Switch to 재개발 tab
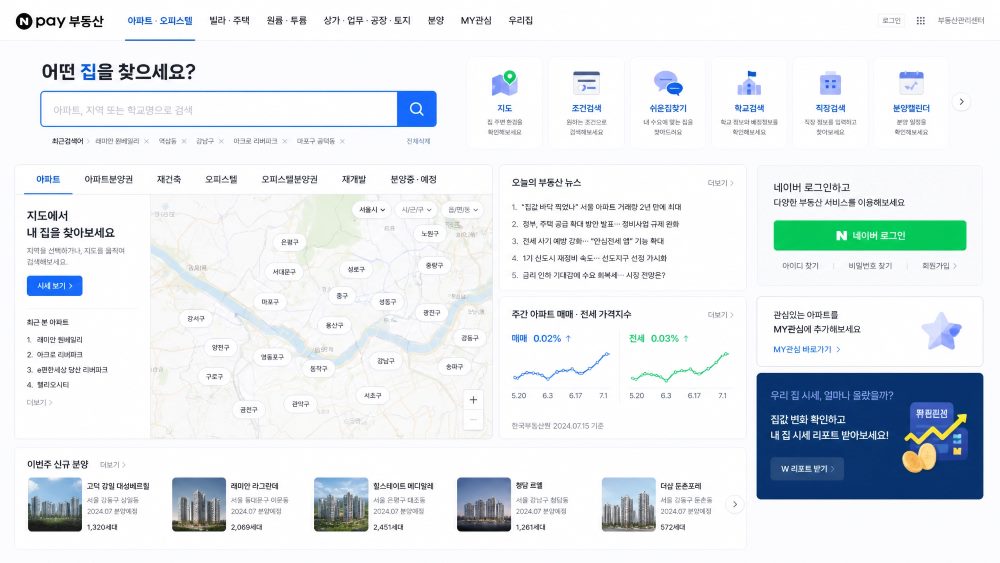Screen dimensions: 1000x563 (x=354, y=179)
